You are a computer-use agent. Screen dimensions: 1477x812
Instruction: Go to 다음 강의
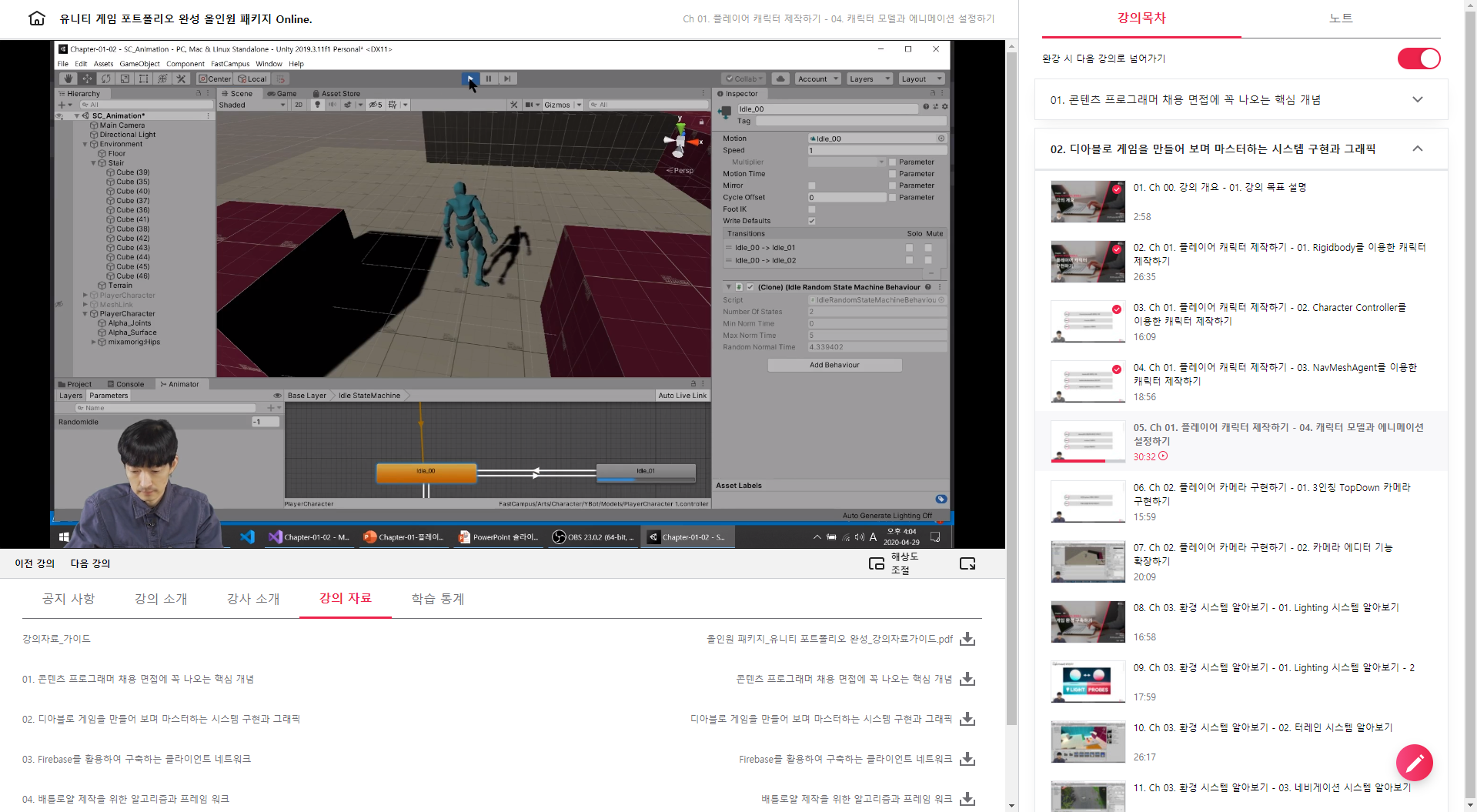click(90, 563)
